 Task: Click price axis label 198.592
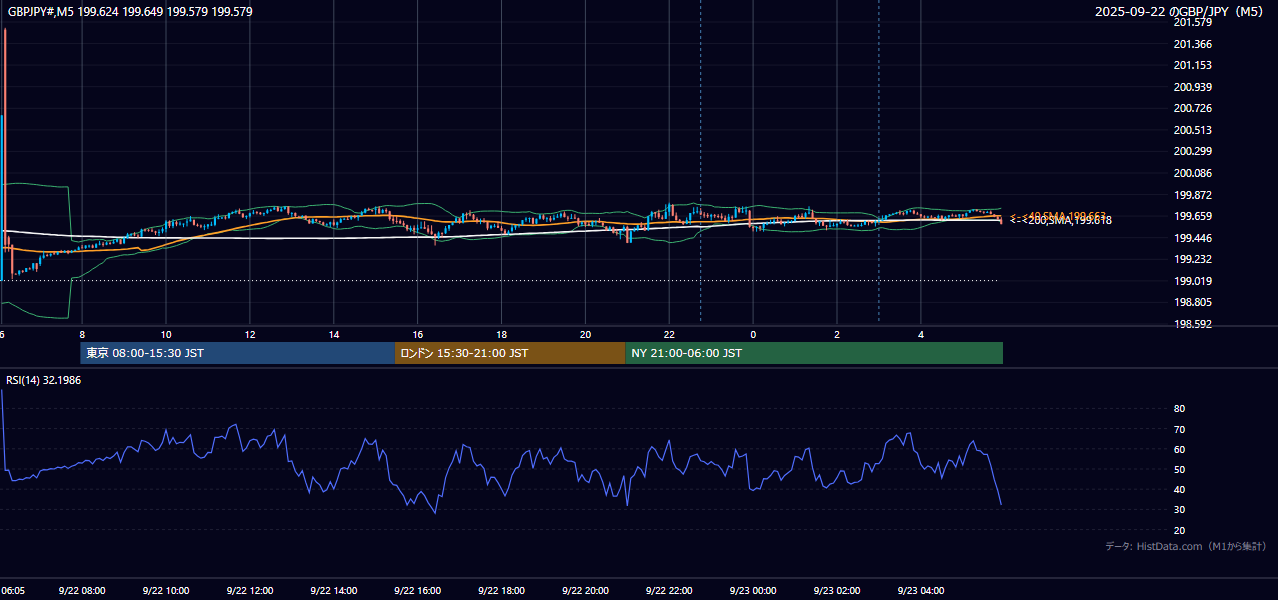click(1192, 324)
